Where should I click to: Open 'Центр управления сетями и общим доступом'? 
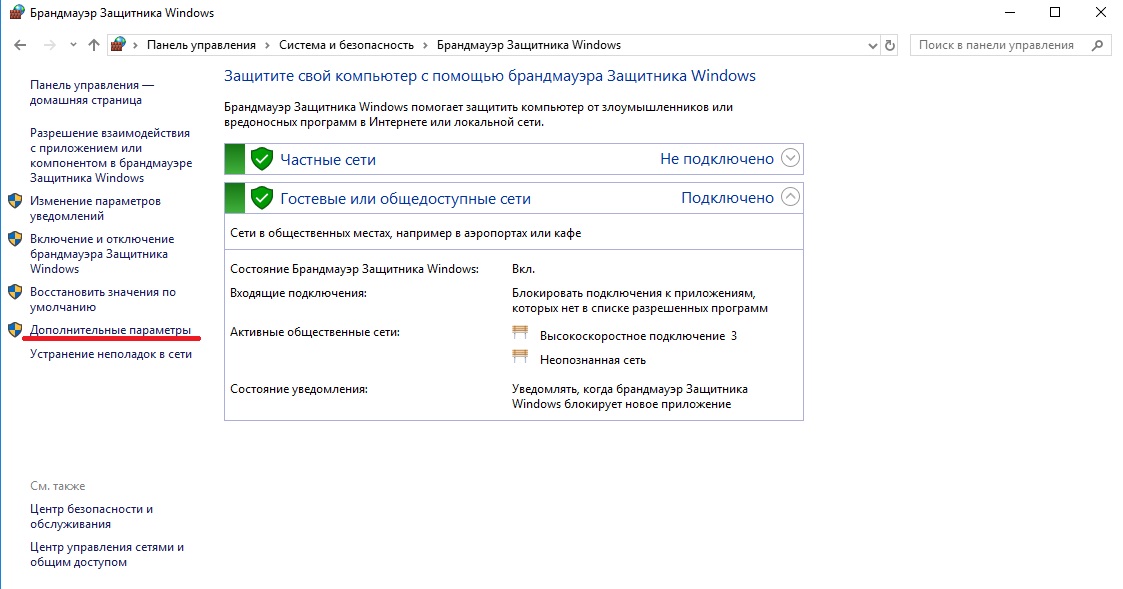pos(107,555)
